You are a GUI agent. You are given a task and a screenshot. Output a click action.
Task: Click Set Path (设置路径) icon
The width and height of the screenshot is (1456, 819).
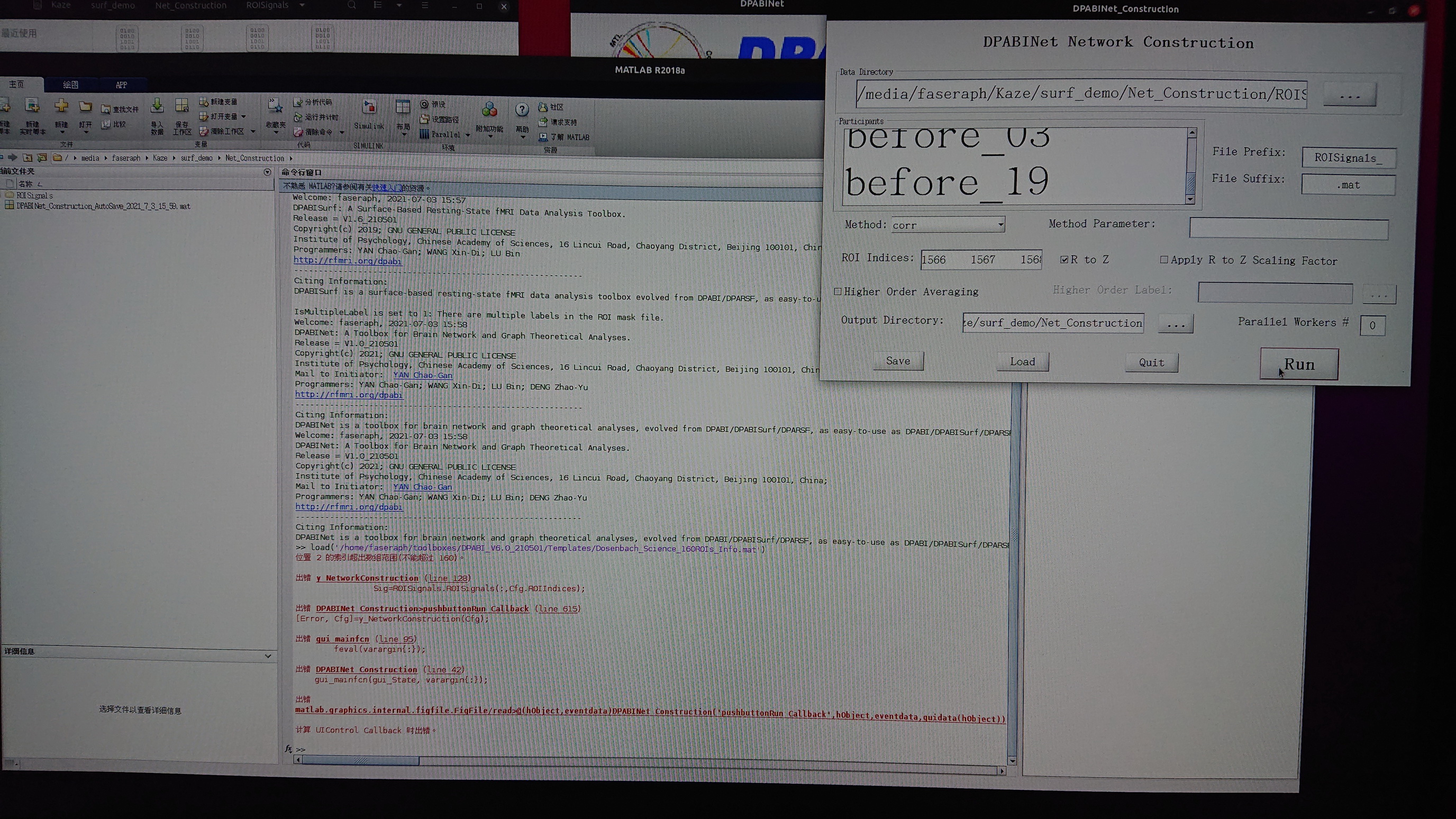424,119
